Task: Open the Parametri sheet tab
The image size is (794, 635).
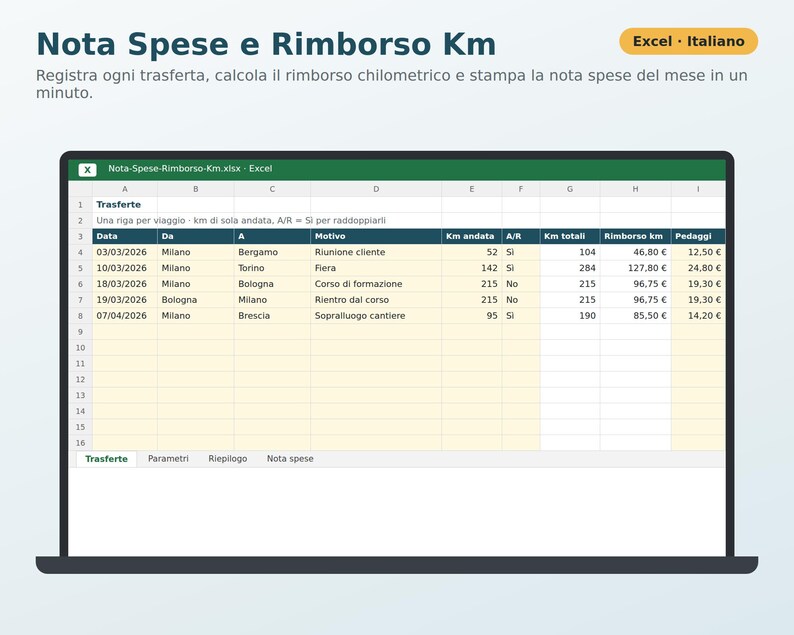Action: 168,459
